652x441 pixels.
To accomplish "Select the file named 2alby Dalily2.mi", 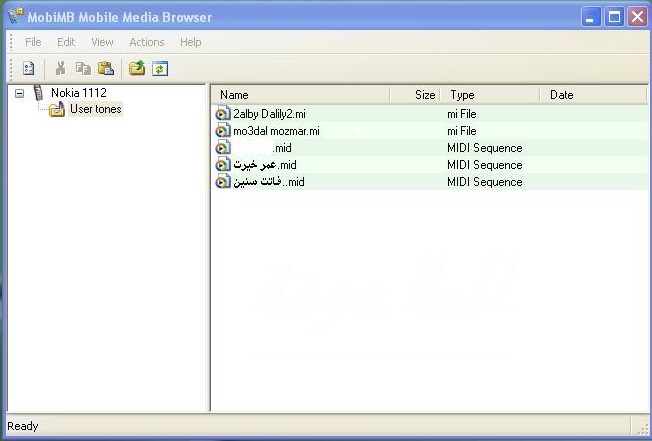I will tap(269, 114).
